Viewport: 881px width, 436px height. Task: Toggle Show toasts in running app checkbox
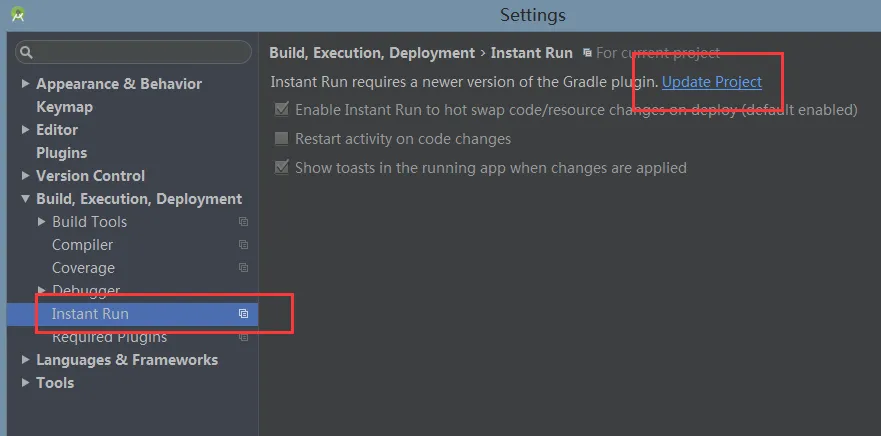click(x=282, y=168)
